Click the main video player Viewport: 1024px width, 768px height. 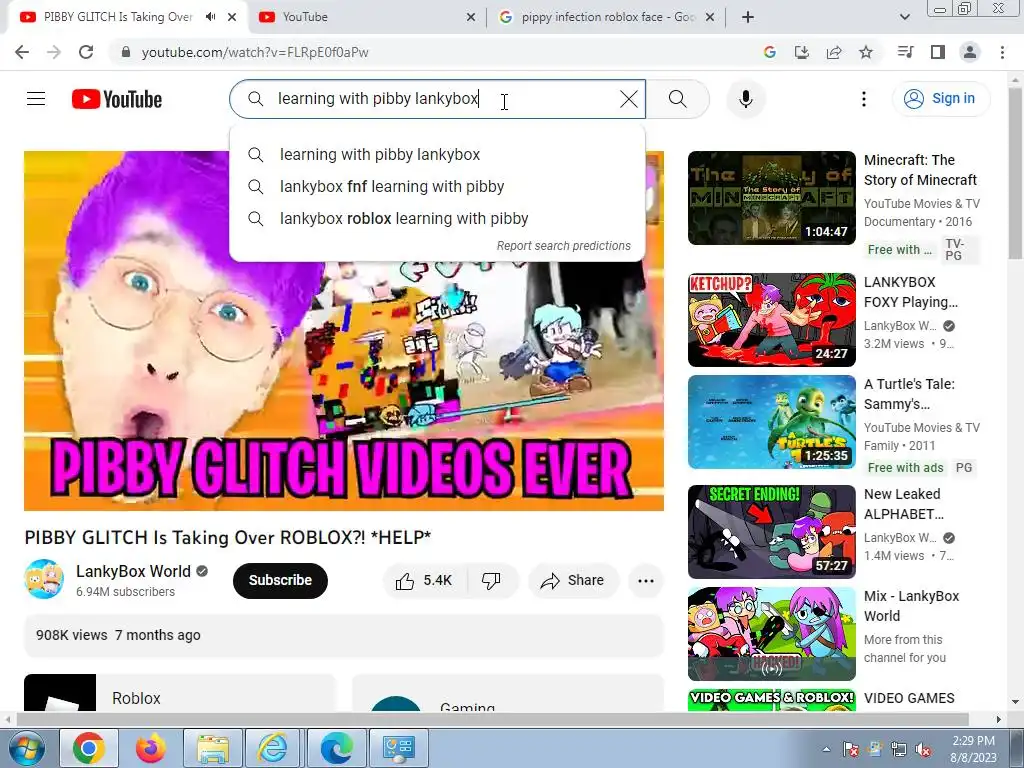[x=344, y=331]
